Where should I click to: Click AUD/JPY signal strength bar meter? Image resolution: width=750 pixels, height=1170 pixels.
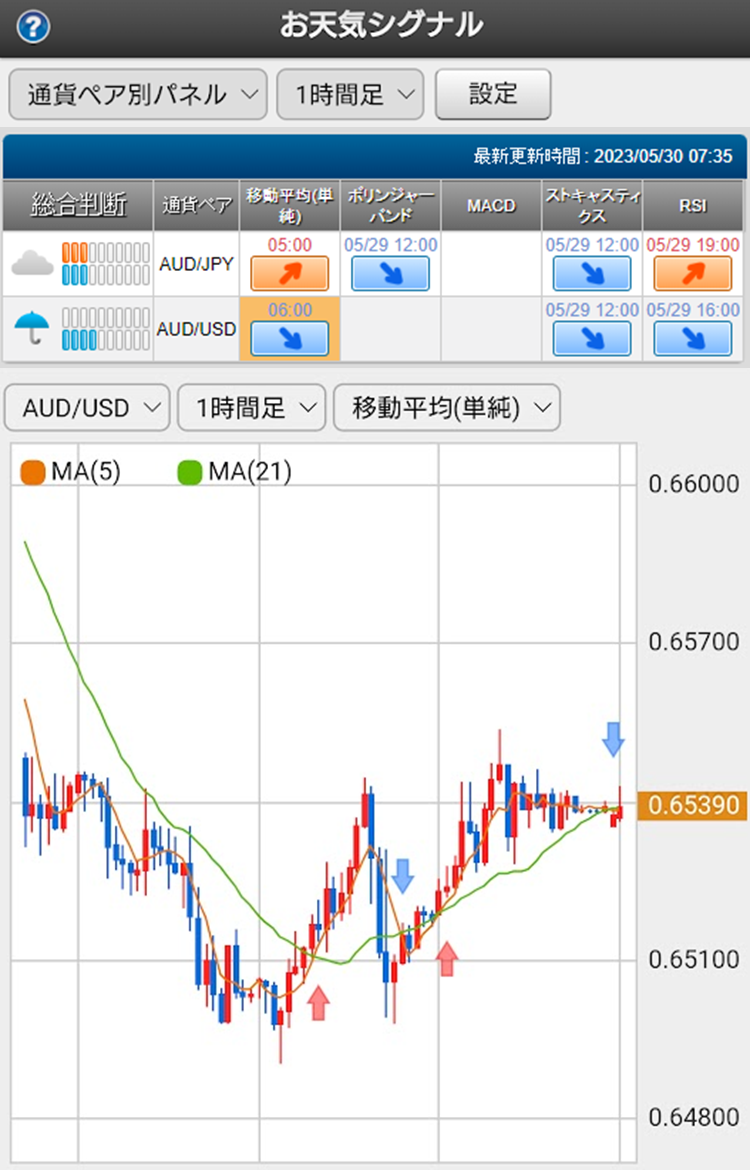[x=105, y=263]
